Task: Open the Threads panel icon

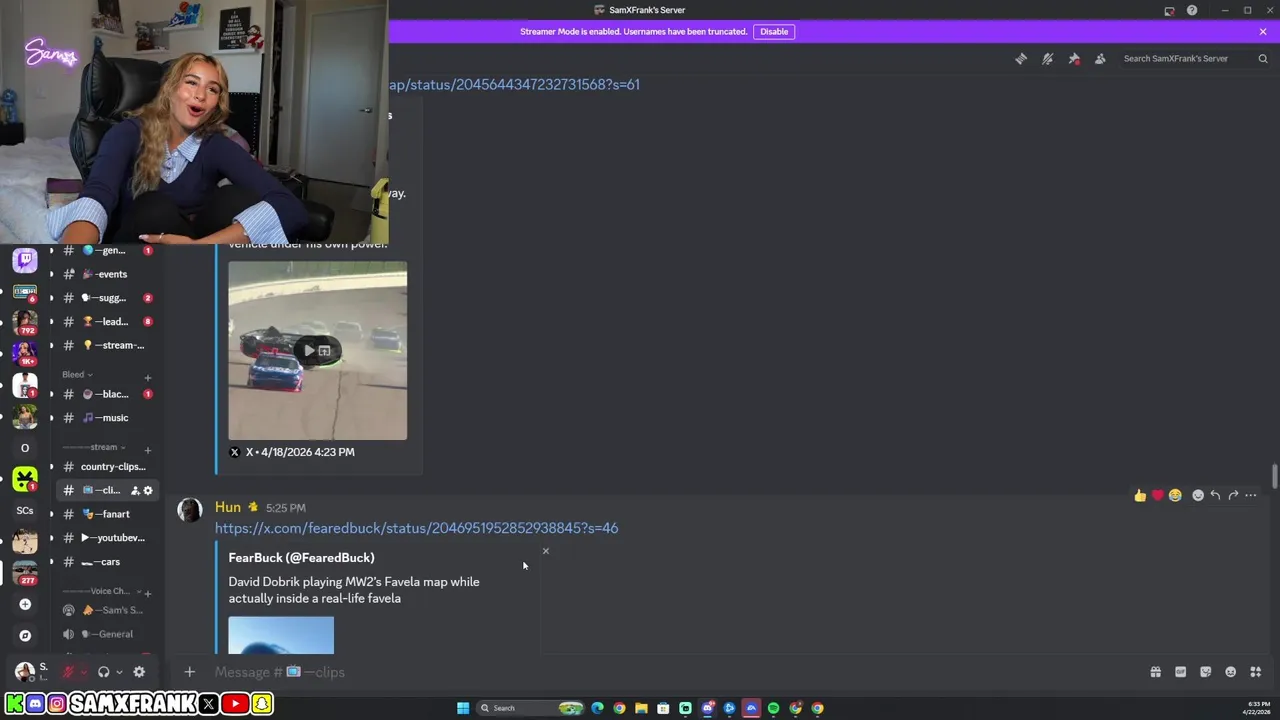Action: [x=1021, y=59]
